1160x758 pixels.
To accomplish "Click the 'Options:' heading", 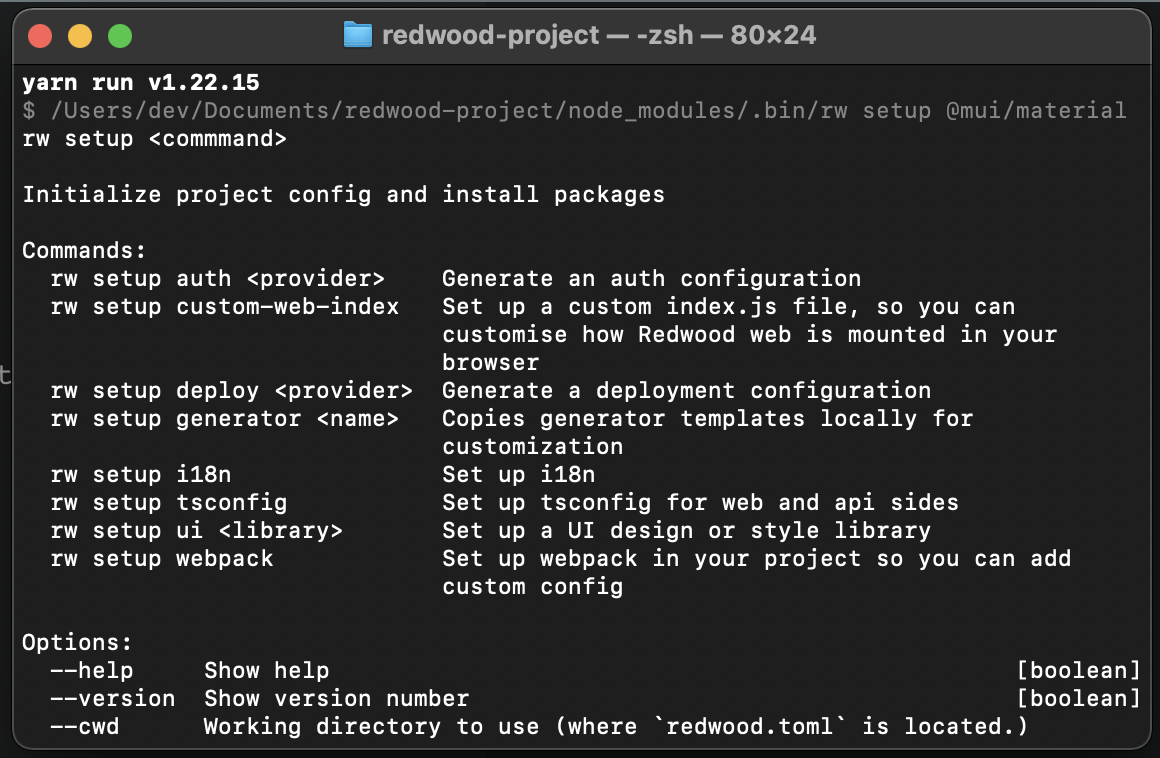I will click(77, 643).
